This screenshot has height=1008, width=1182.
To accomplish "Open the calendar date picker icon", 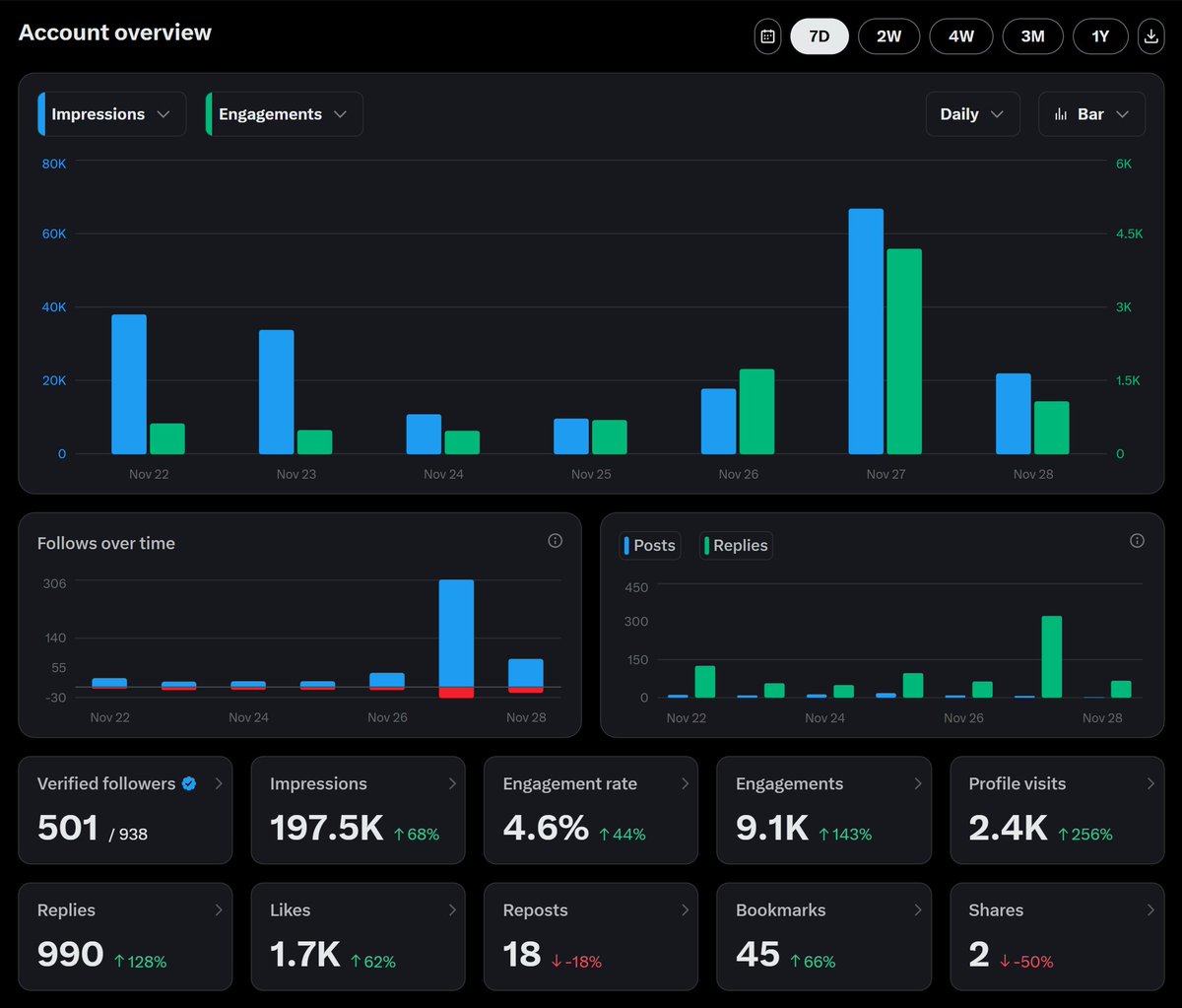I will 768,36.
